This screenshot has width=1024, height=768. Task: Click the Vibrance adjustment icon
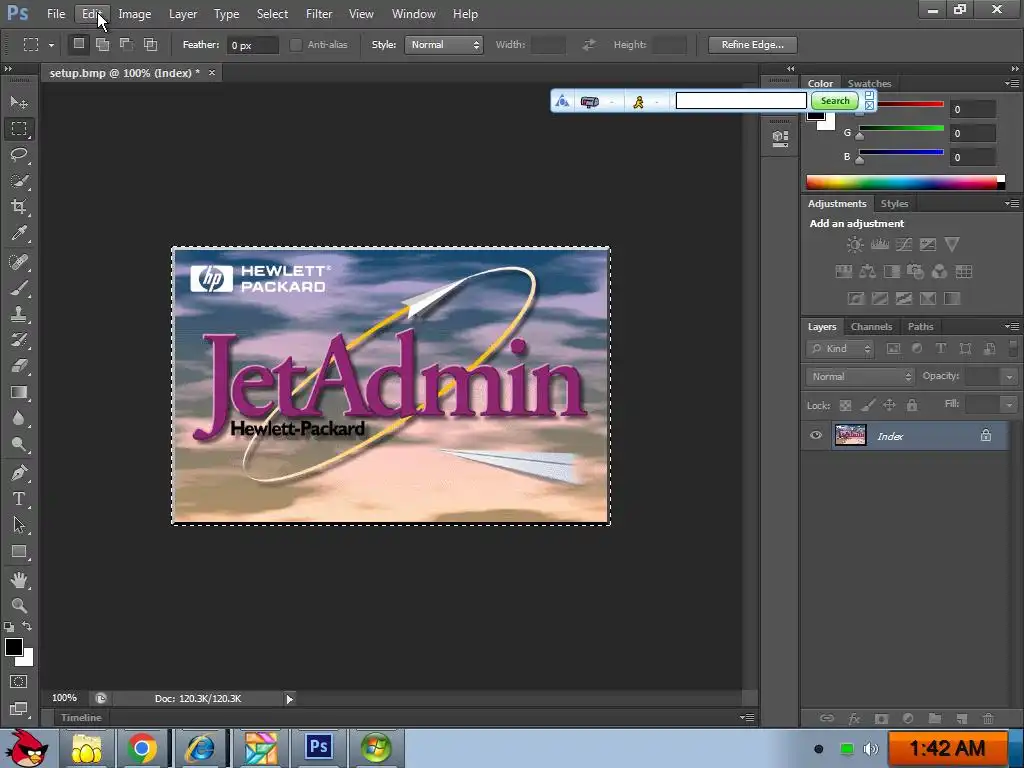pos(952,245)
